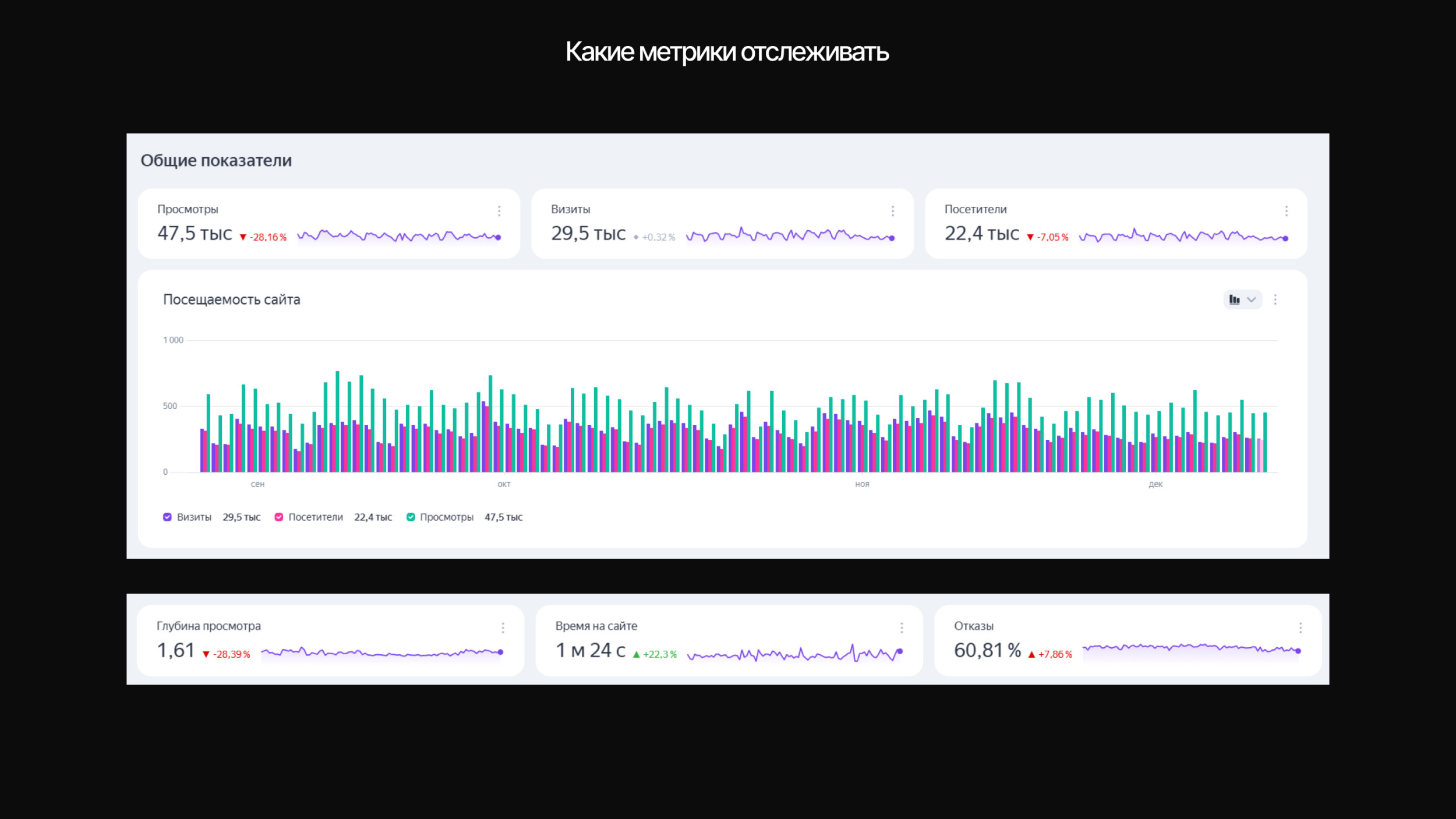Click the Посетители 22,4 тыс value
Image resolution: width=1456 pixels, height=819 pixels.
981,234
